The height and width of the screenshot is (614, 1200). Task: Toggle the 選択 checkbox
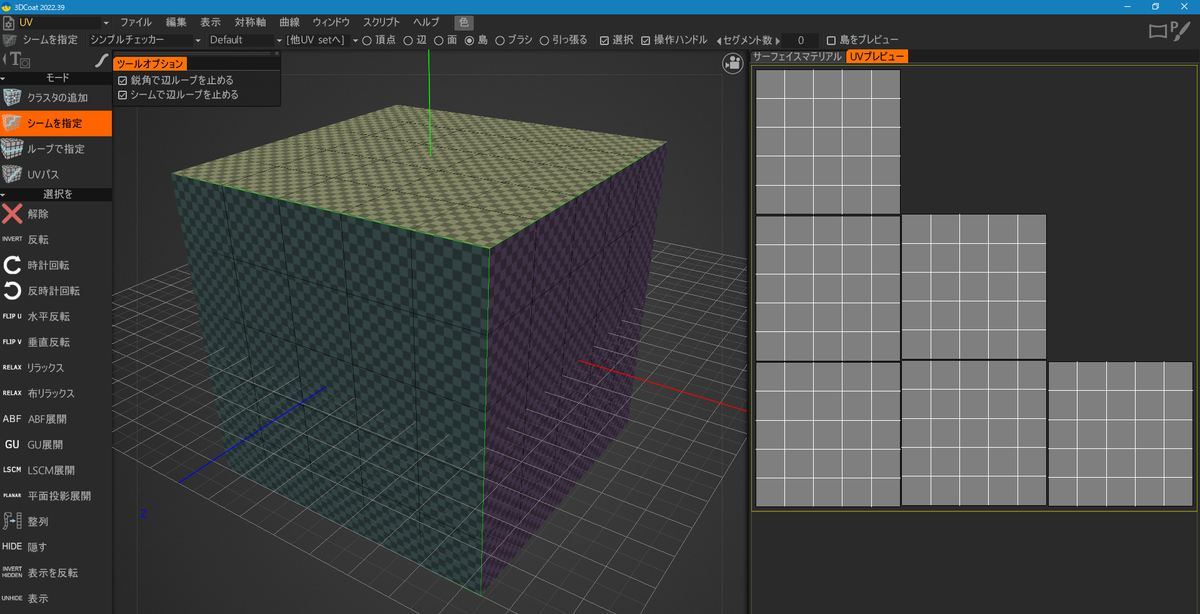604,40
